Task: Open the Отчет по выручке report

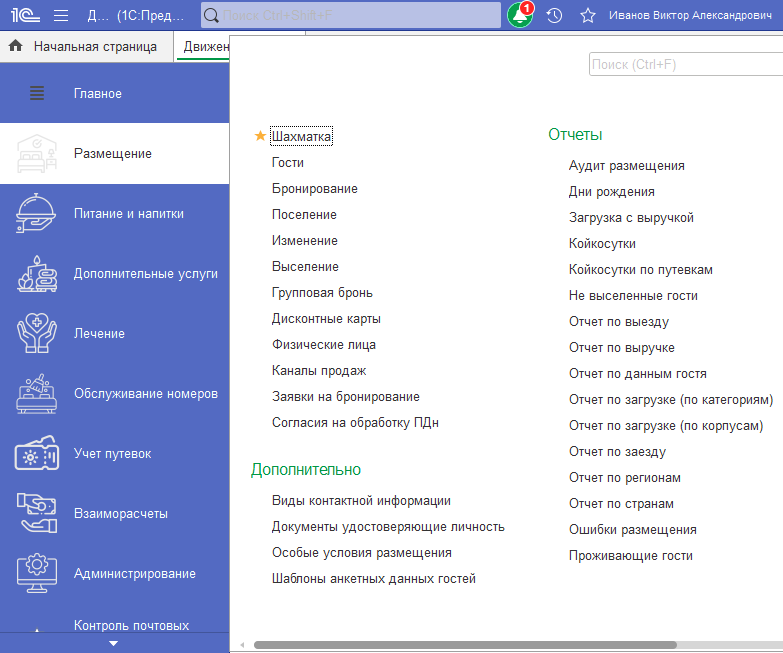Action: 621,347
